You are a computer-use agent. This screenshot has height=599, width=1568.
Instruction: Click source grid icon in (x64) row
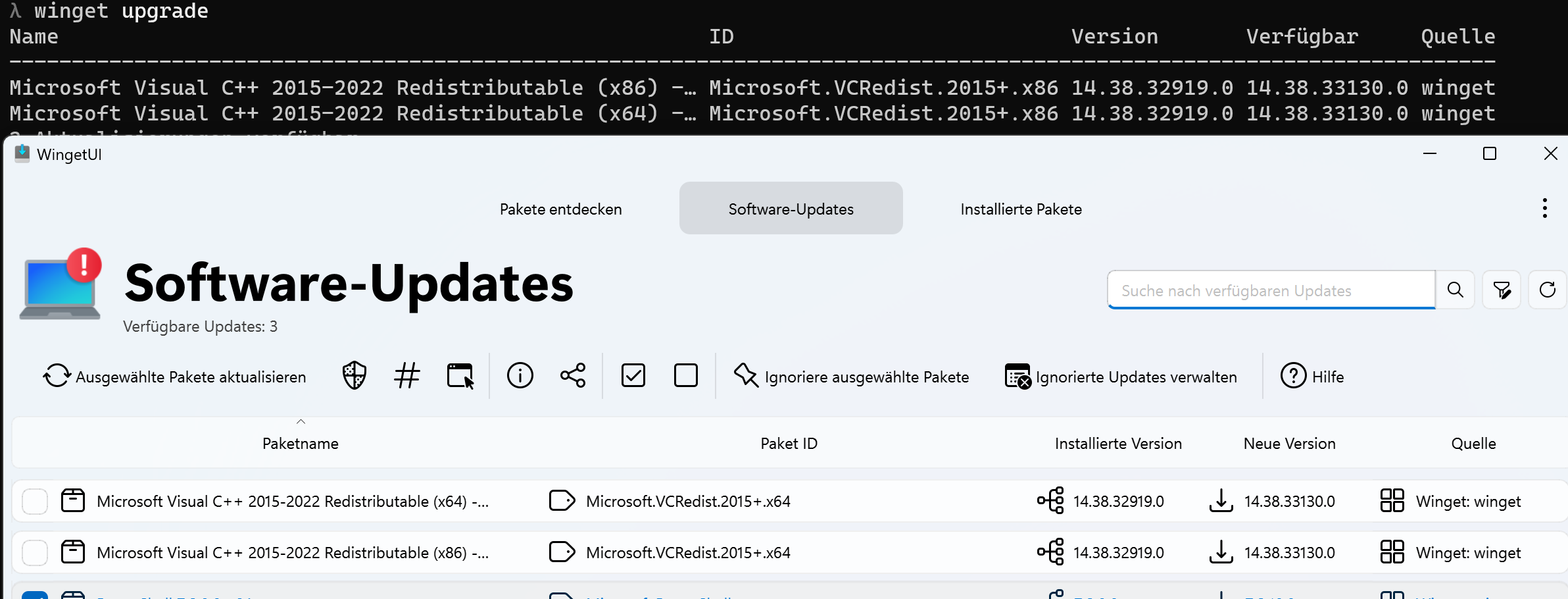1392,500
